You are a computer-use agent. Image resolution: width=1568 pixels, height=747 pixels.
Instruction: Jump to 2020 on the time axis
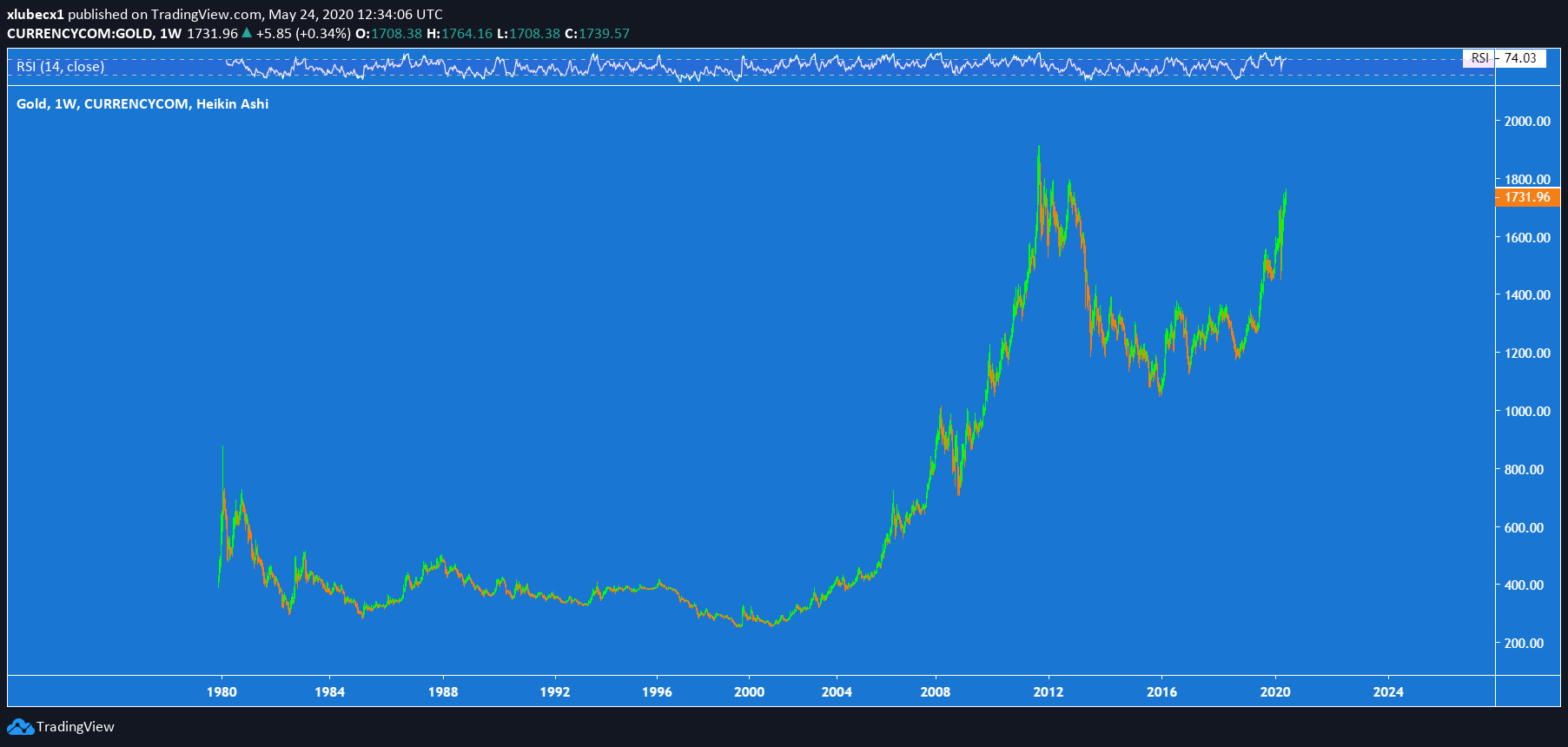tap(1275, 692)
